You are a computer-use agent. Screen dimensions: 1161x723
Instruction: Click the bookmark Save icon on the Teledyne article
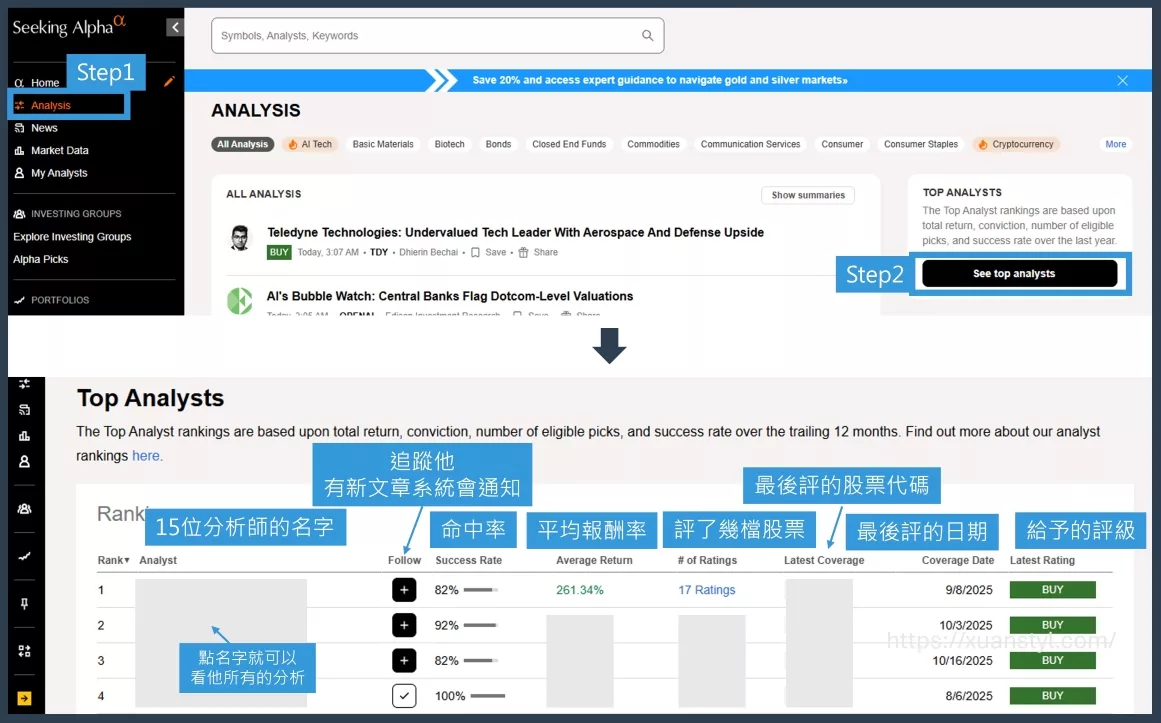pos(476,253)
